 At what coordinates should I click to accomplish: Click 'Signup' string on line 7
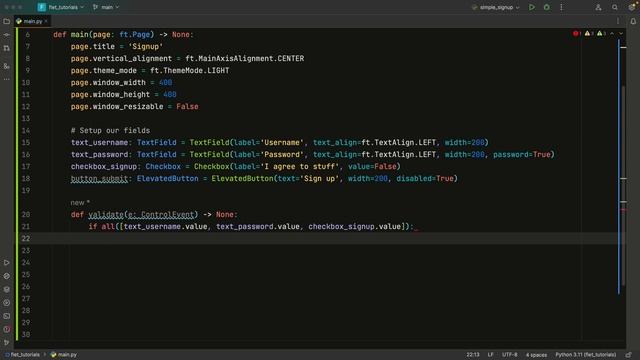[146, 47]
